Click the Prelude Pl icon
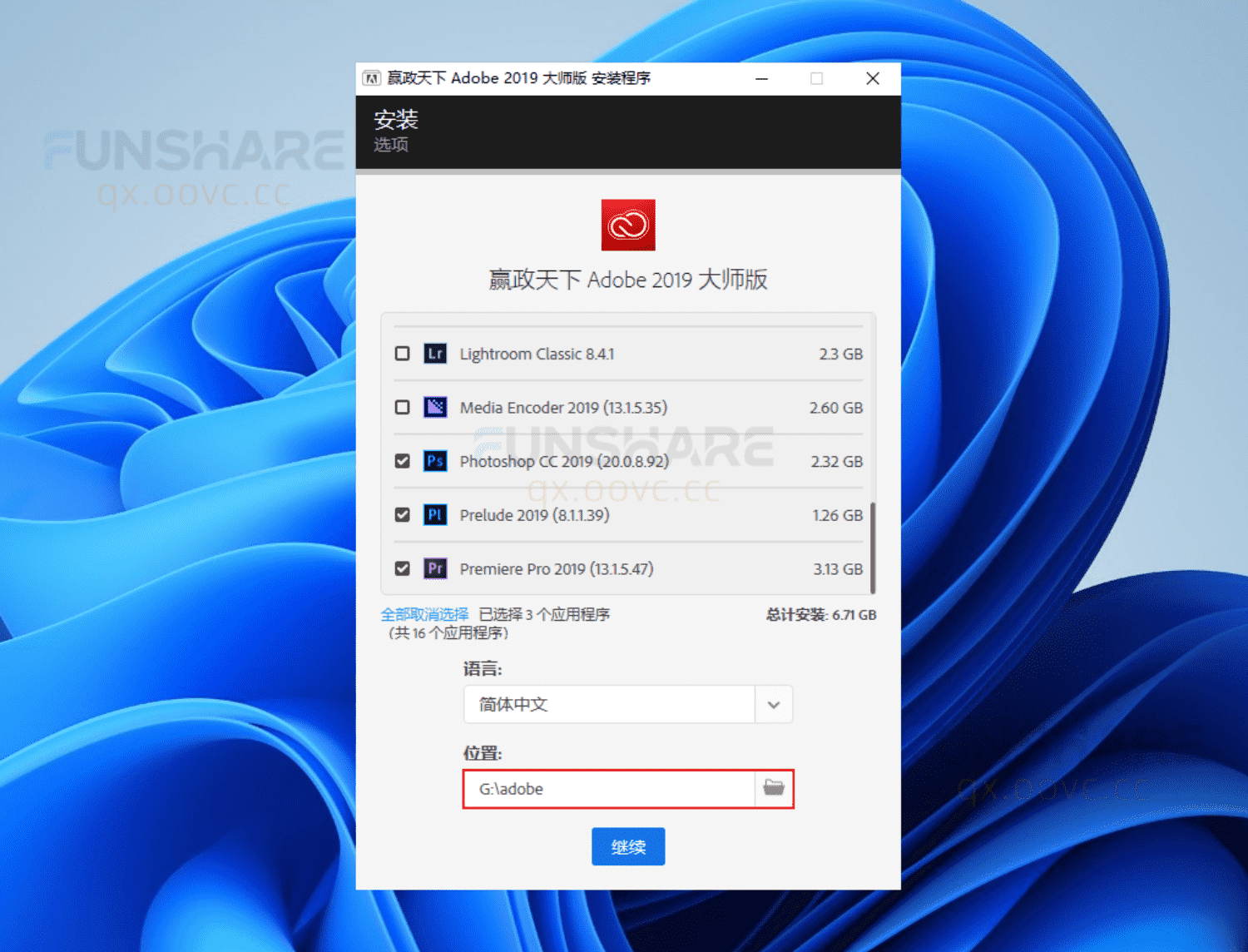1248x952 pixels. tap(435, 515)
